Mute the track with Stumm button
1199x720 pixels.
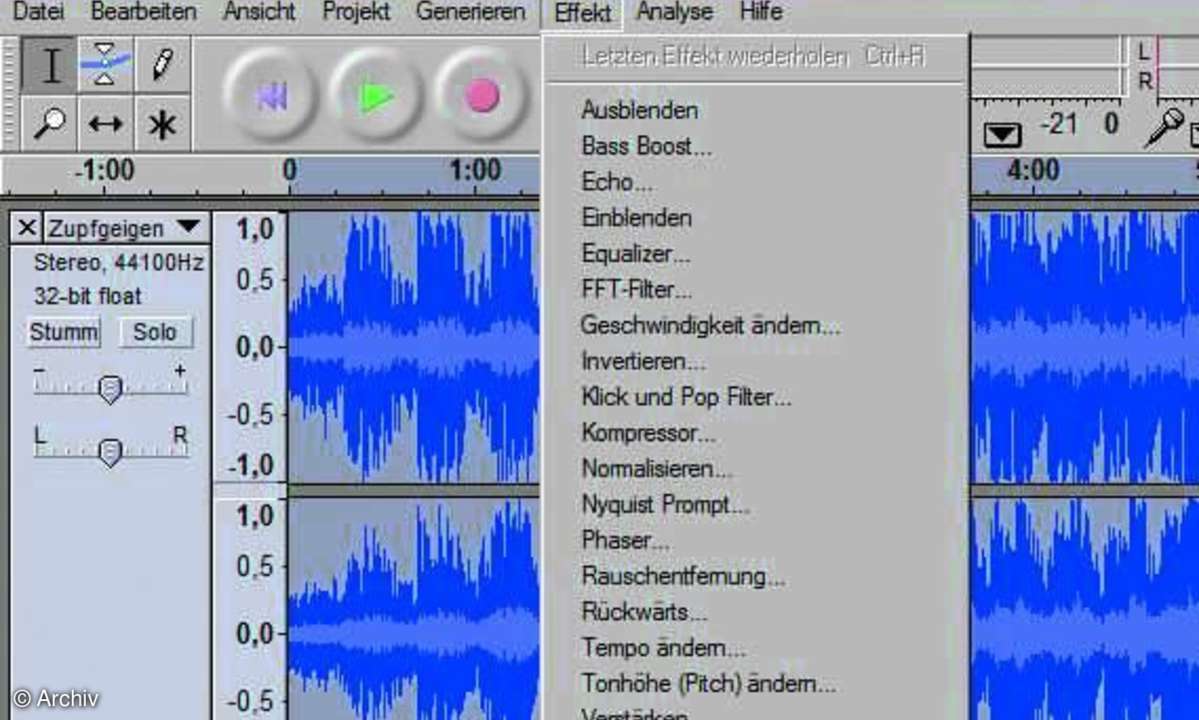(64, 332)
